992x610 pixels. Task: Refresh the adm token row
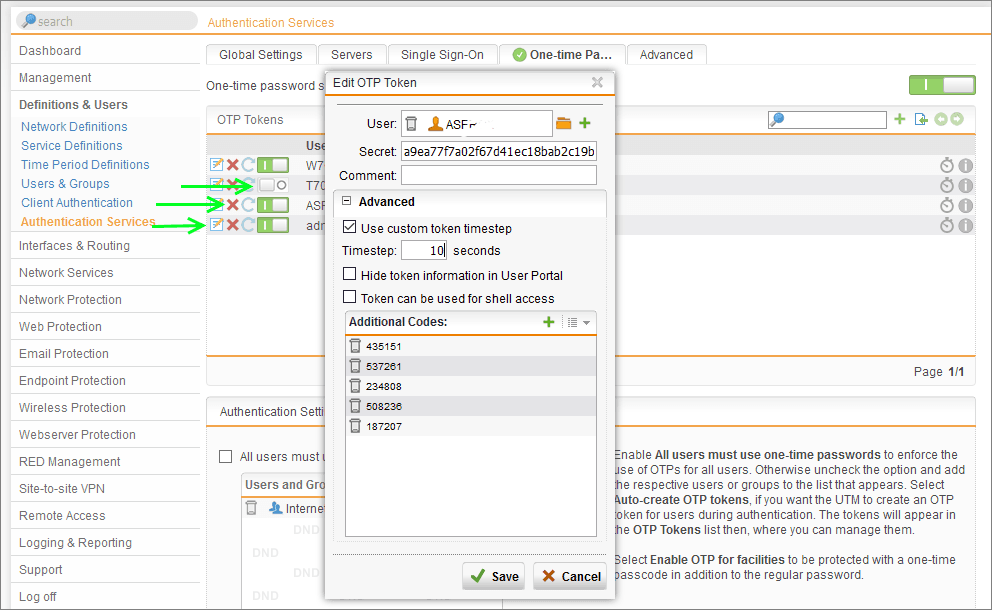(x=248, y=225)
